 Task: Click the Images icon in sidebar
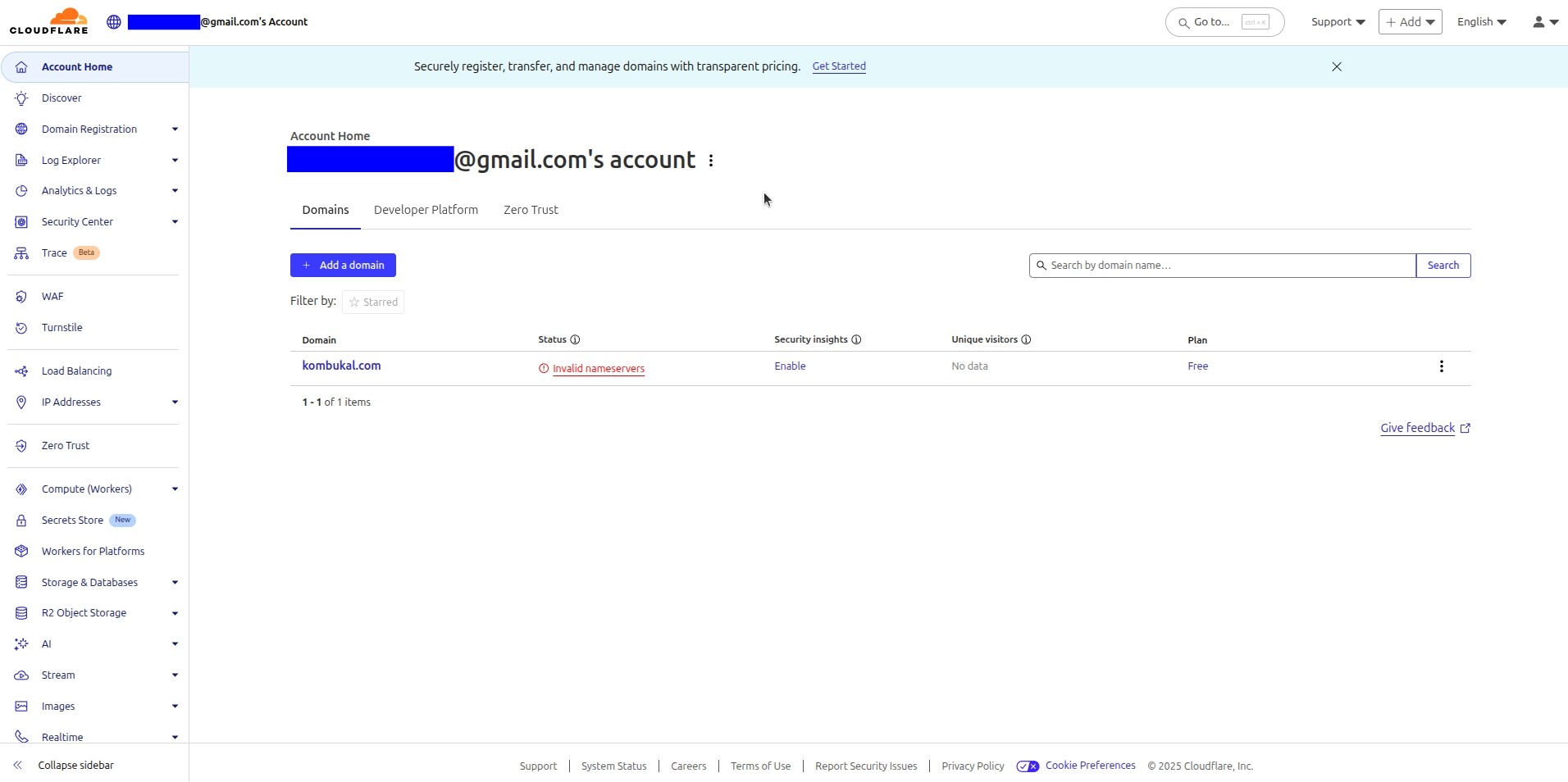coord(21,707)
